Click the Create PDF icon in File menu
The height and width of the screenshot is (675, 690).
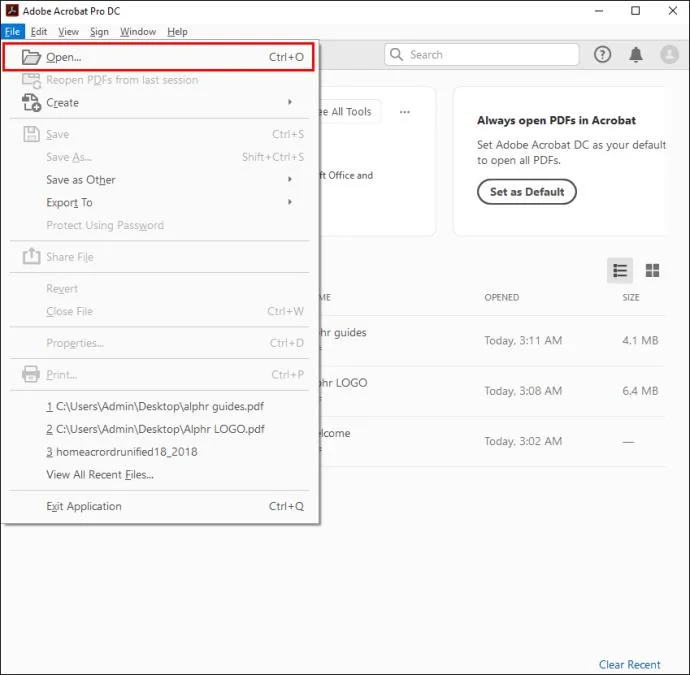(31, 102)
